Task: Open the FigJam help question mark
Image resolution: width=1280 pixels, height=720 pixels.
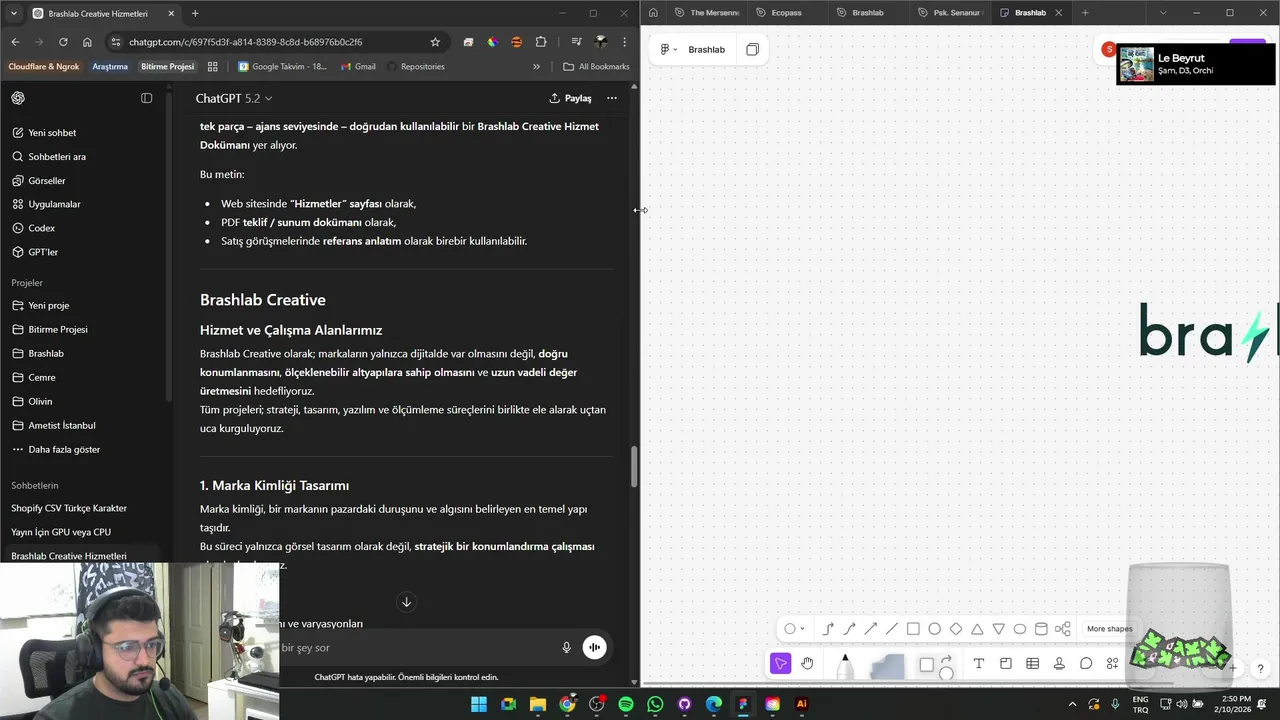Action: point(1260,668)
